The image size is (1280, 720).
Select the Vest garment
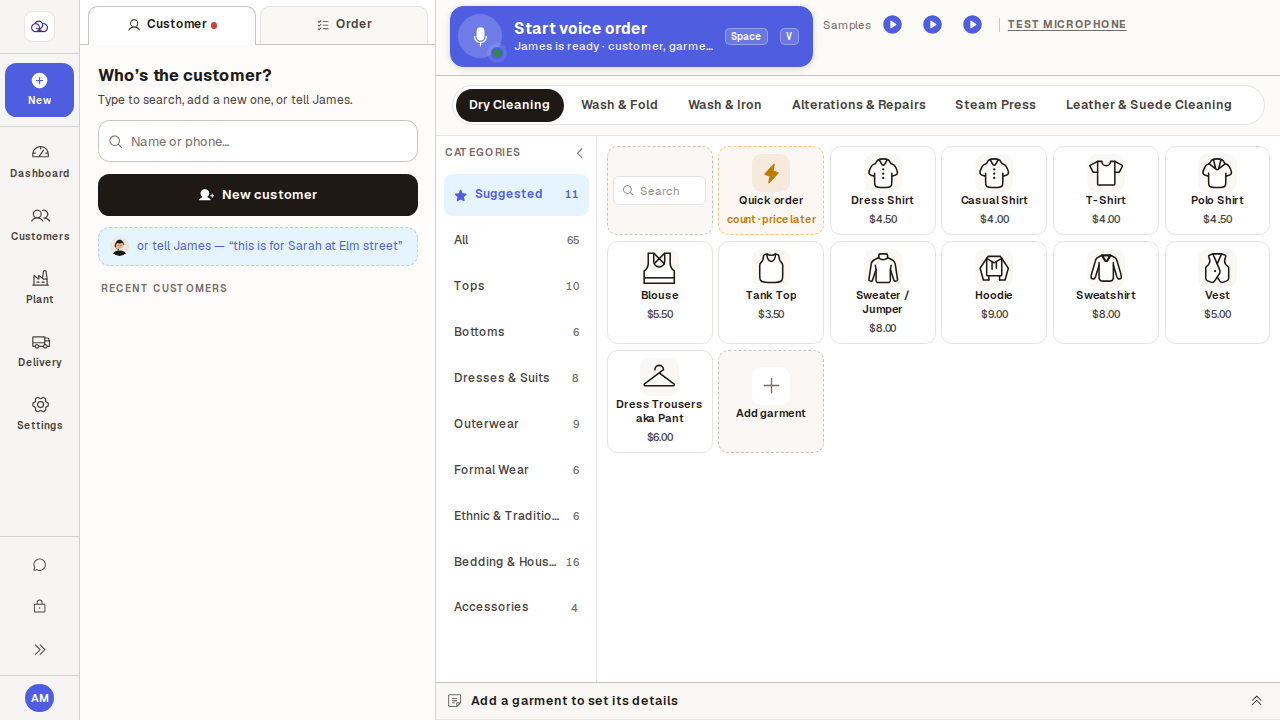[x=1217, y=292]
